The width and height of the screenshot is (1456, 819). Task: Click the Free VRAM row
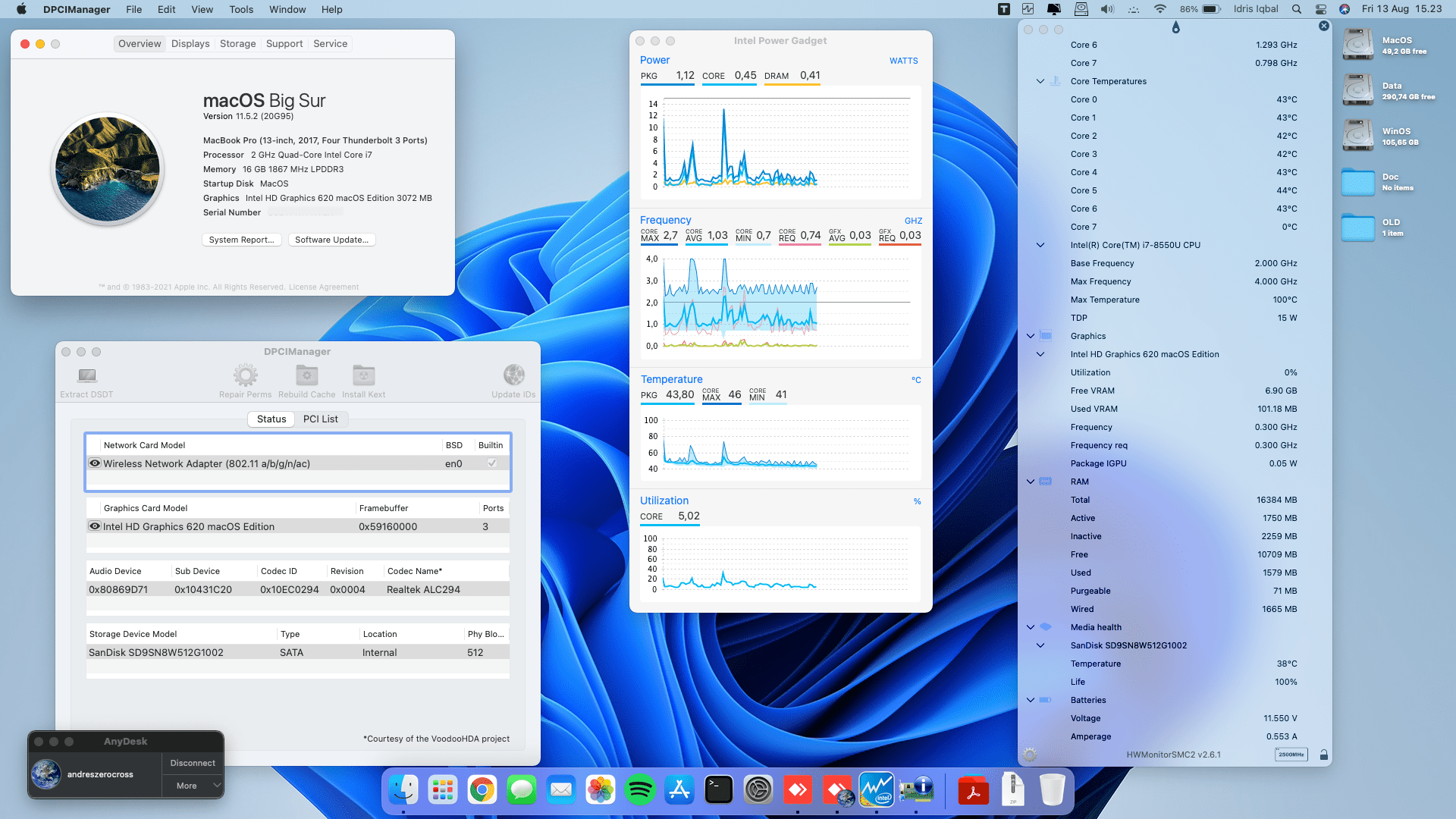tap(1183, 391)
